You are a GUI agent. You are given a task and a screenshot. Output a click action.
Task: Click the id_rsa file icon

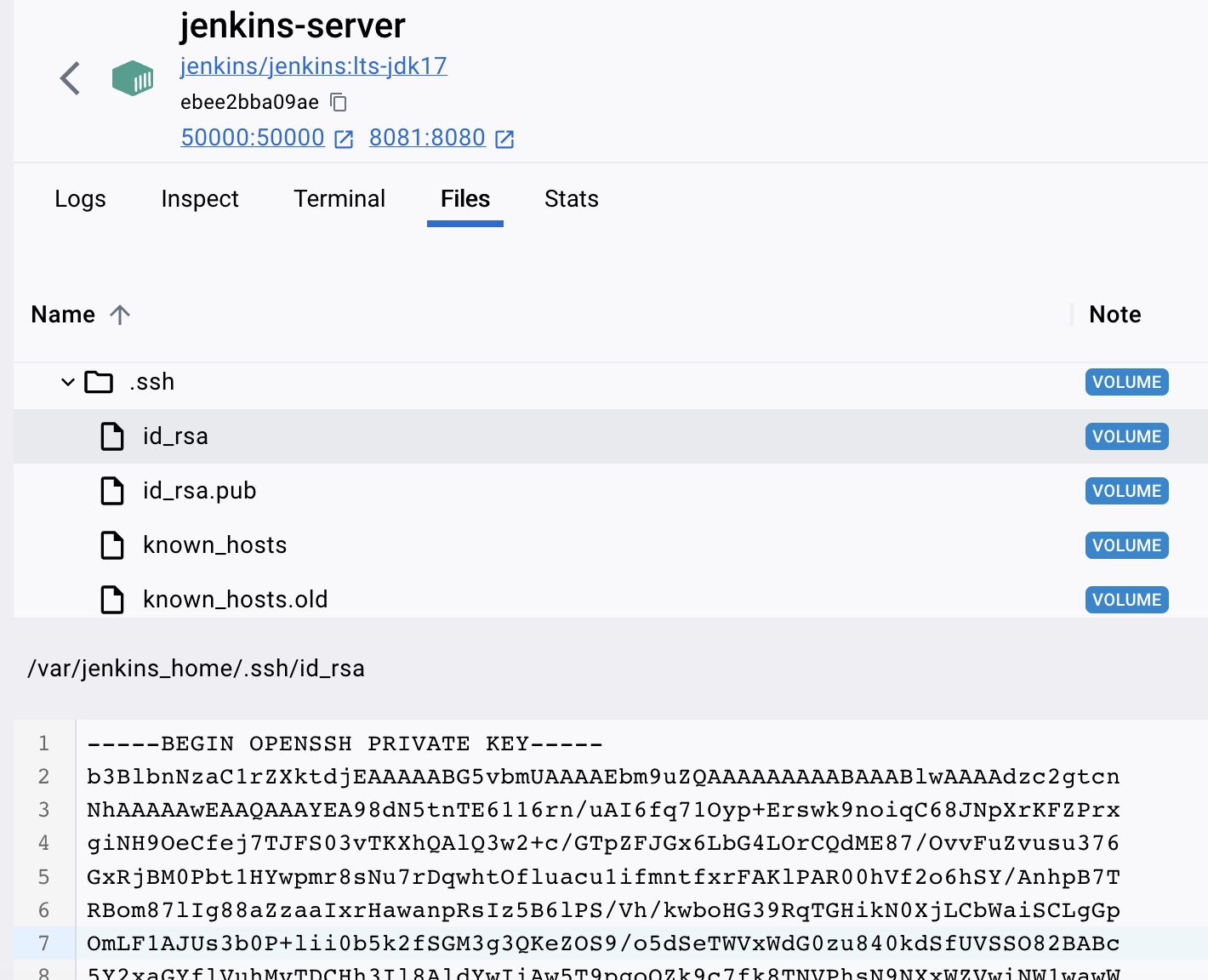pos(112,436)
